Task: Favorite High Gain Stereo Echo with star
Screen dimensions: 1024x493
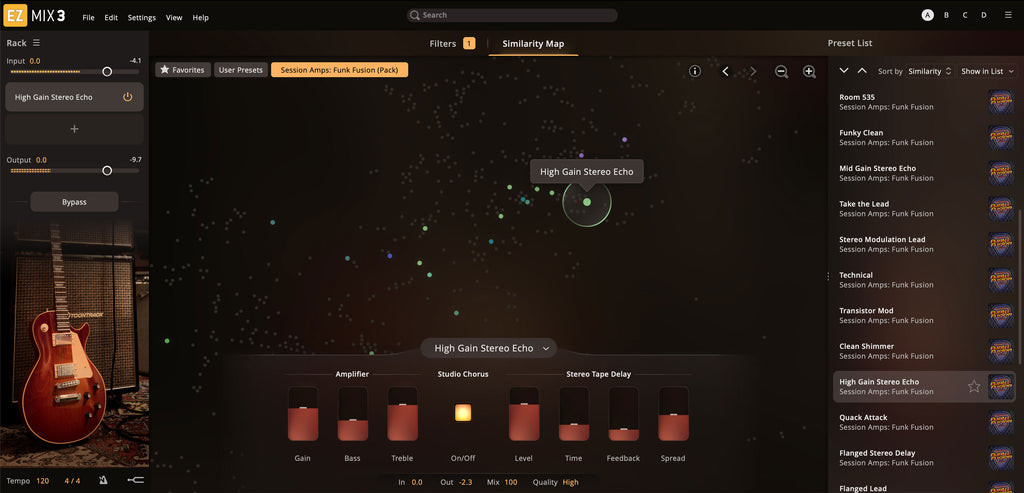Action: coord(974,387)
